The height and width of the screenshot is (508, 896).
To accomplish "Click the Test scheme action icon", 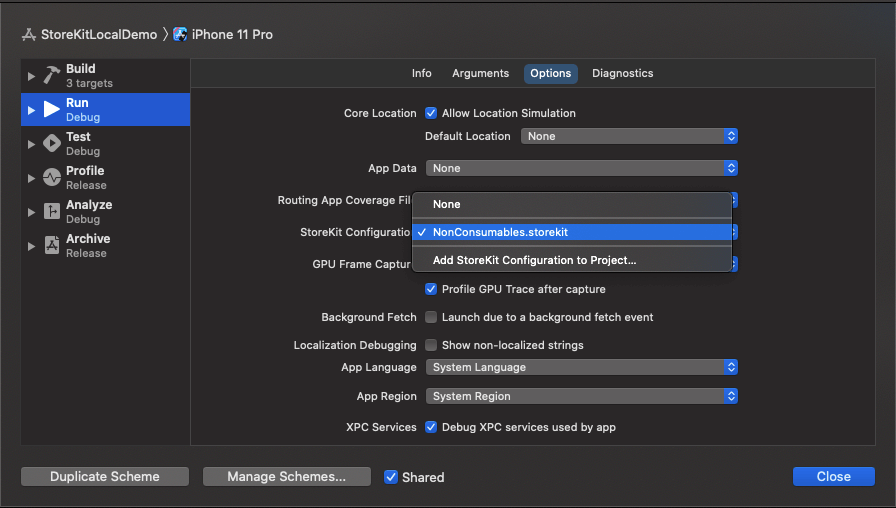I will [52, 144].
